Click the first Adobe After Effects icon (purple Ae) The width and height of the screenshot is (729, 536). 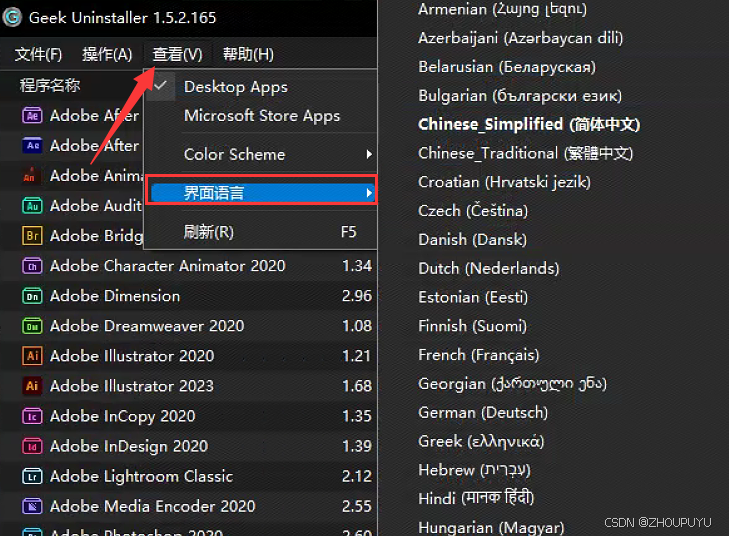pyautogui.click(x=32, y=115)
